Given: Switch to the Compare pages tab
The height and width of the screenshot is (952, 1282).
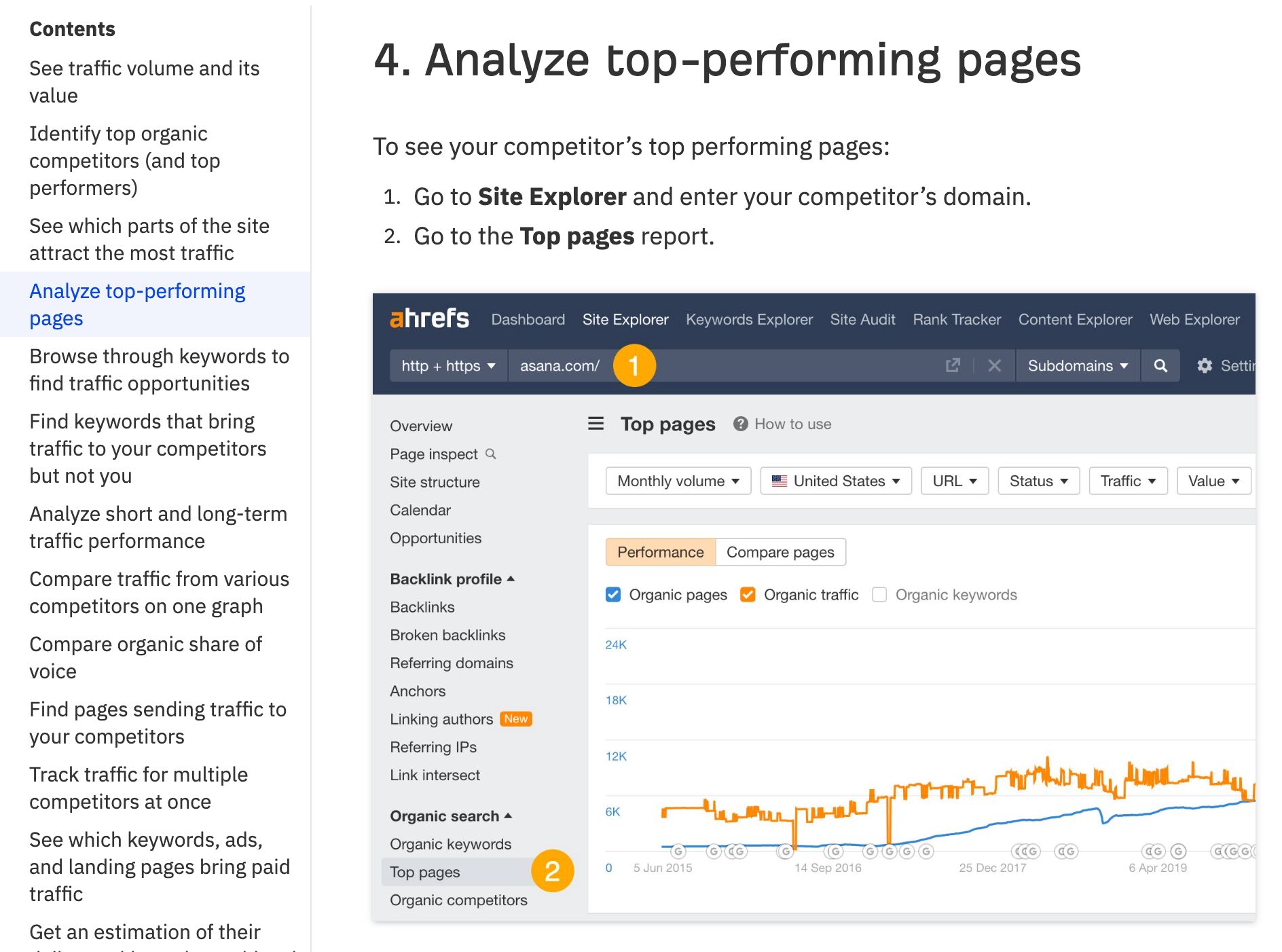Looking at the screenshot, I should click(780, 552).
